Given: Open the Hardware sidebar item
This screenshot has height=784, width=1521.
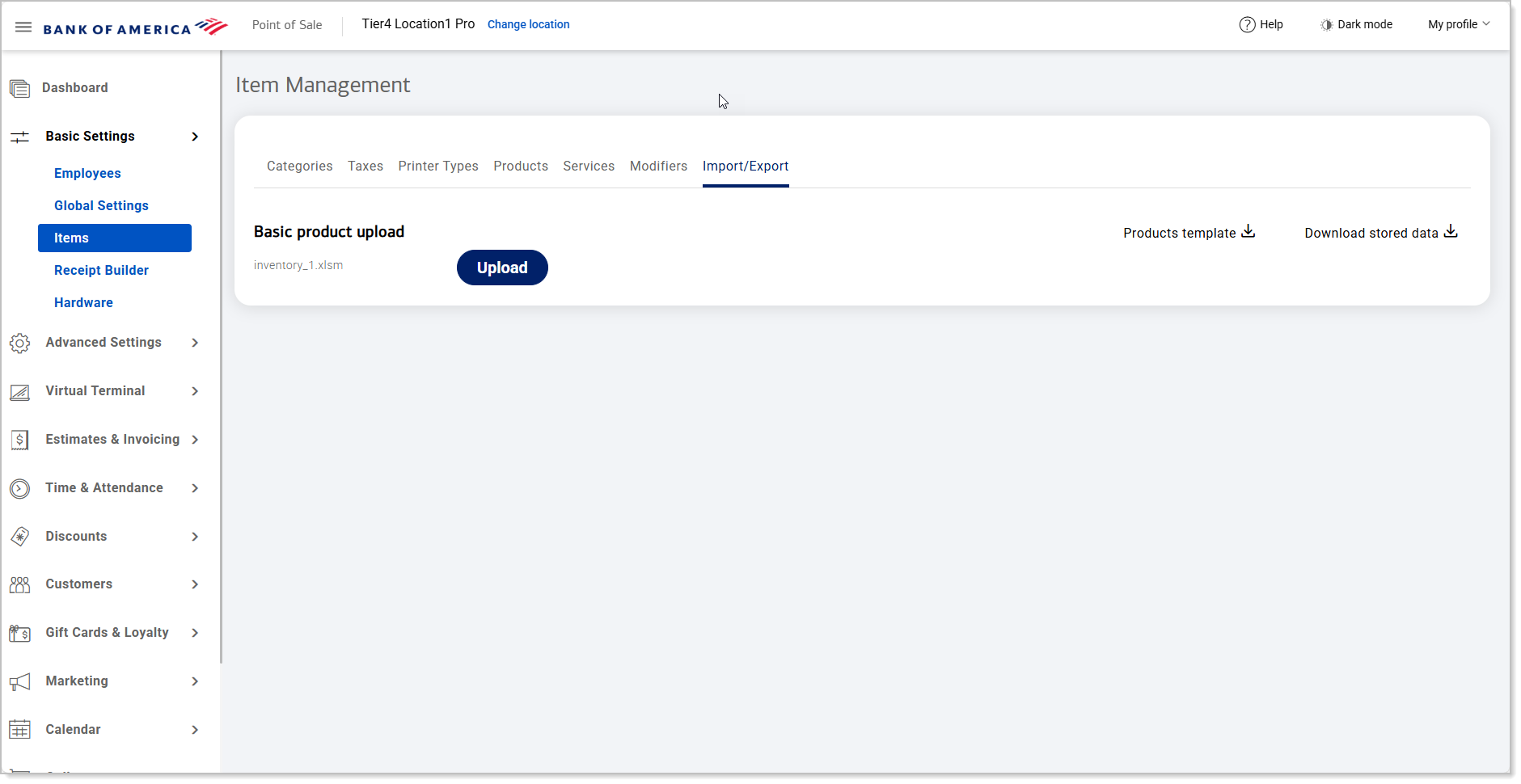Looking at the screenshot, I should tap(83, 302).
